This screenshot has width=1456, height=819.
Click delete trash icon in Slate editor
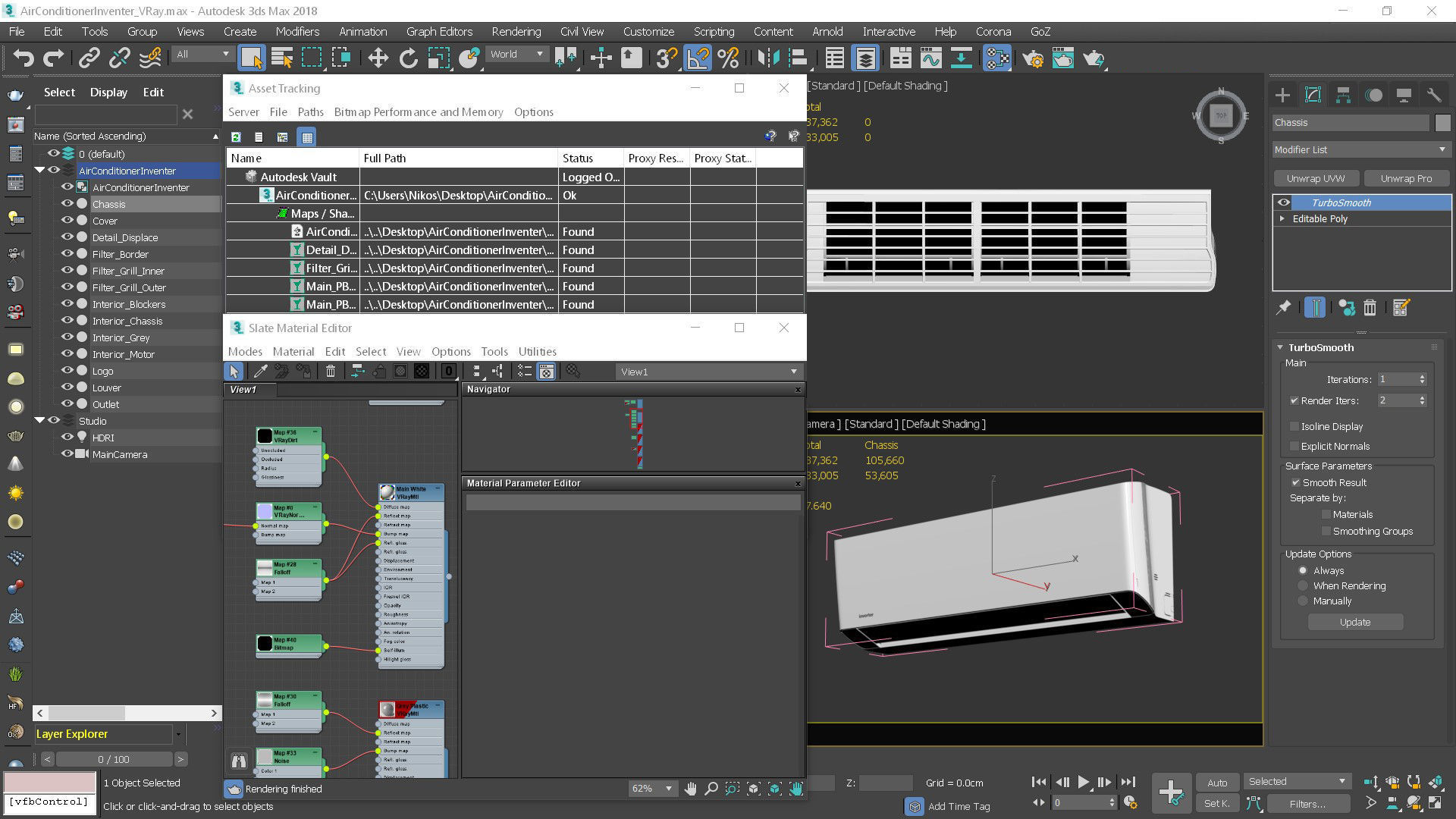tap(331, 371)
